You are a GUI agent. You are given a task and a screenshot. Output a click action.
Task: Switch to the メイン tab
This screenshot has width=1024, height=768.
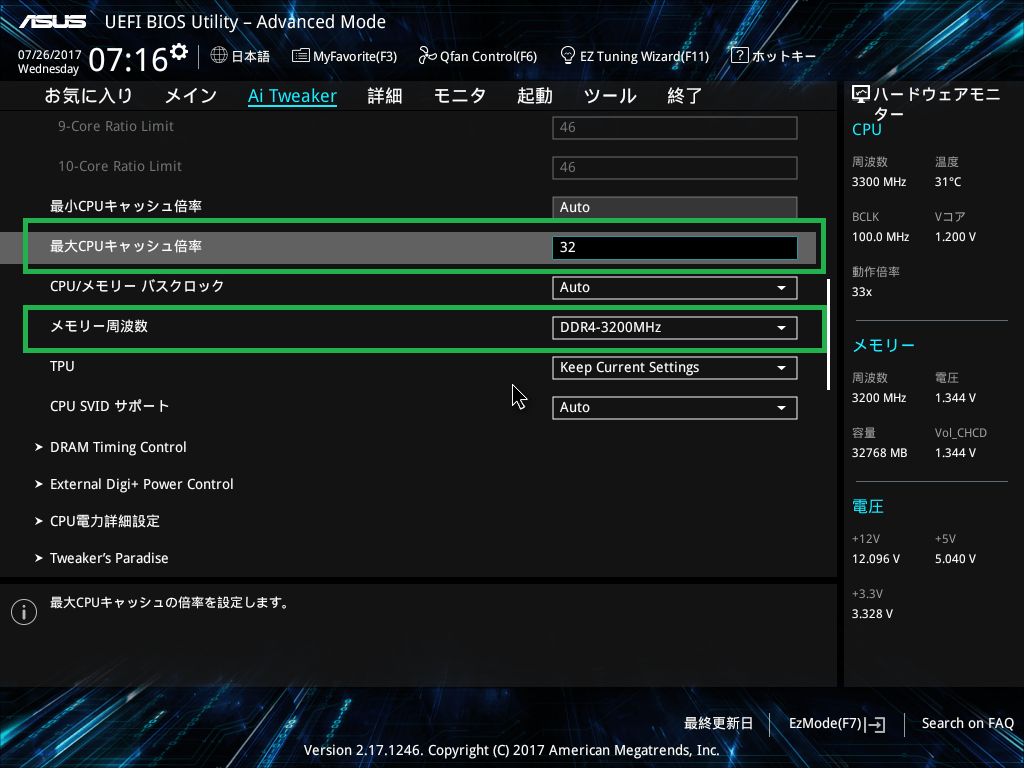[191, 96]
